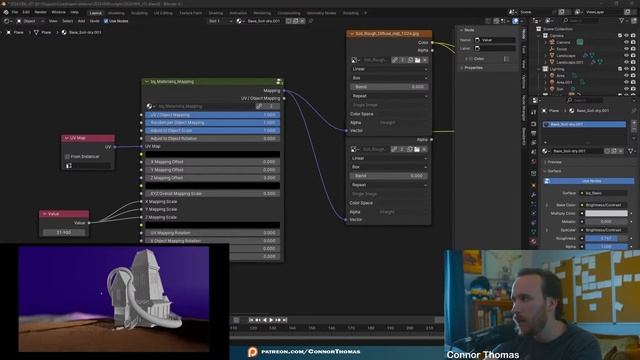The image size is (640, 360).
Task: Open the node editor View menu
Action: [53, 21]
